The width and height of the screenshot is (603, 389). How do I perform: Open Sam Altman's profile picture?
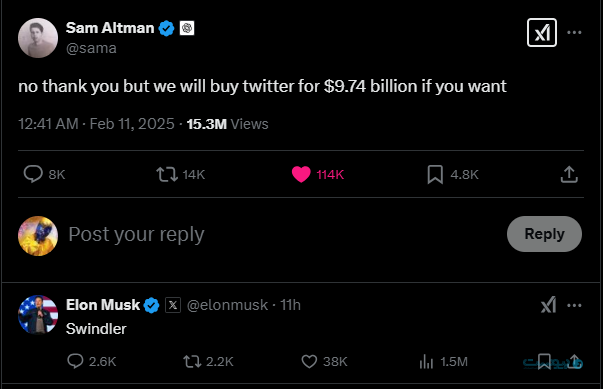click(38, 38)
